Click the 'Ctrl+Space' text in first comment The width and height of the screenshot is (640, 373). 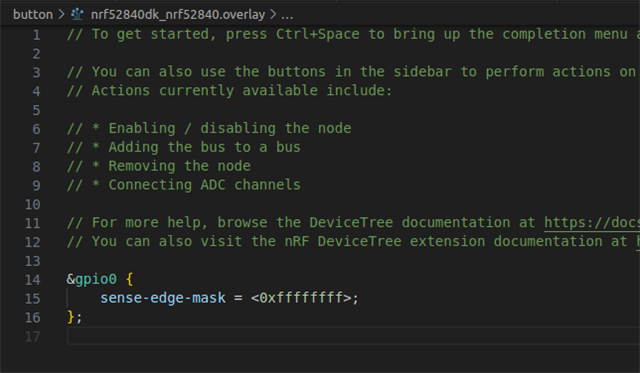pos(318,34)
